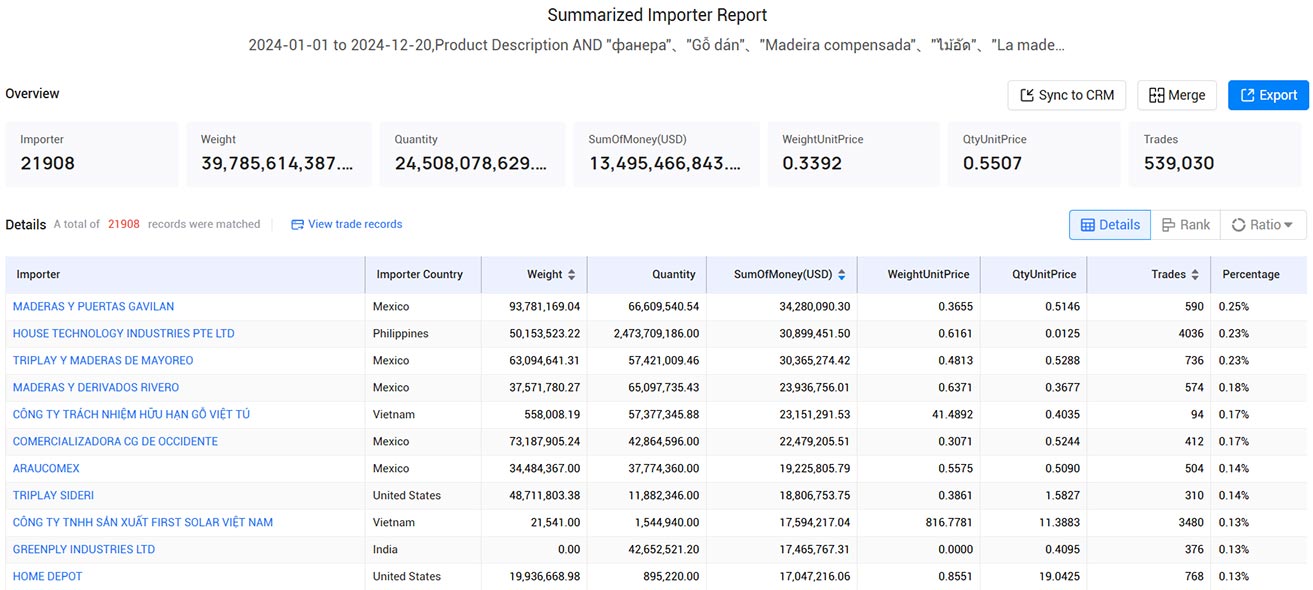Select the Trades overview card 539,030
The image size is (1313, 590).
point(1218,154)
